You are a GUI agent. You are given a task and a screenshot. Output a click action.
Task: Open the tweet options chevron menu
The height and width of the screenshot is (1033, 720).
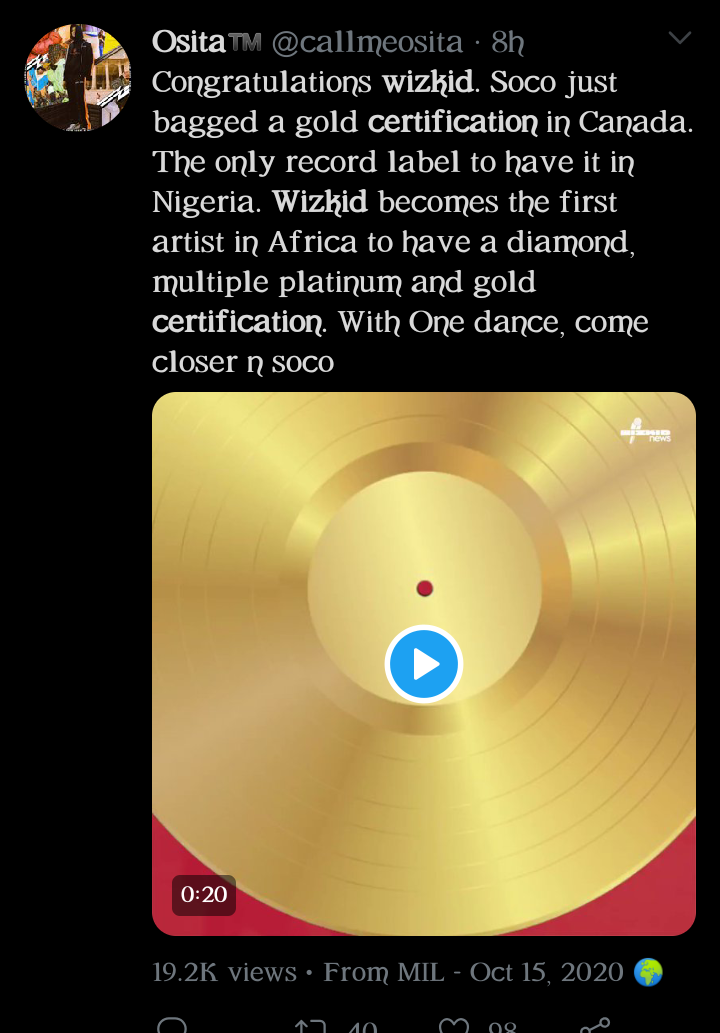pos(679,38)
